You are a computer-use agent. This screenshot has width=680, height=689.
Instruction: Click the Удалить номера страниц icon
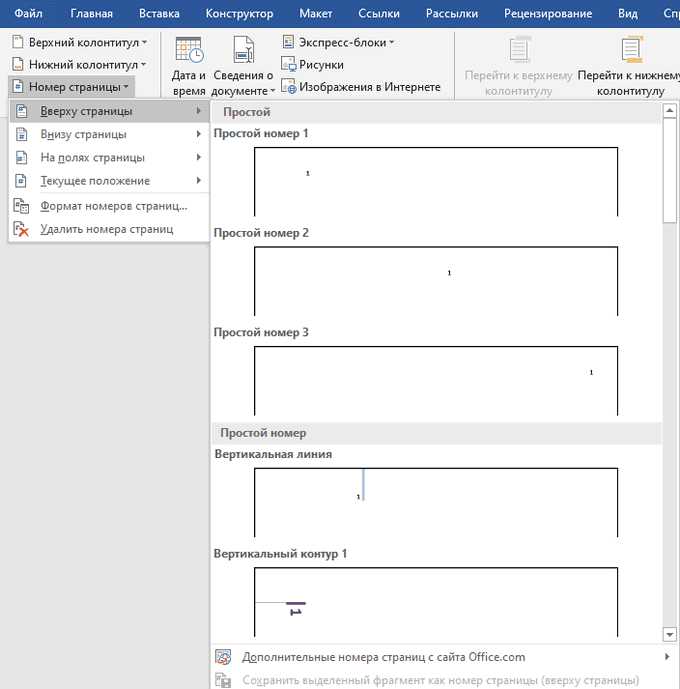pos(21,229)
